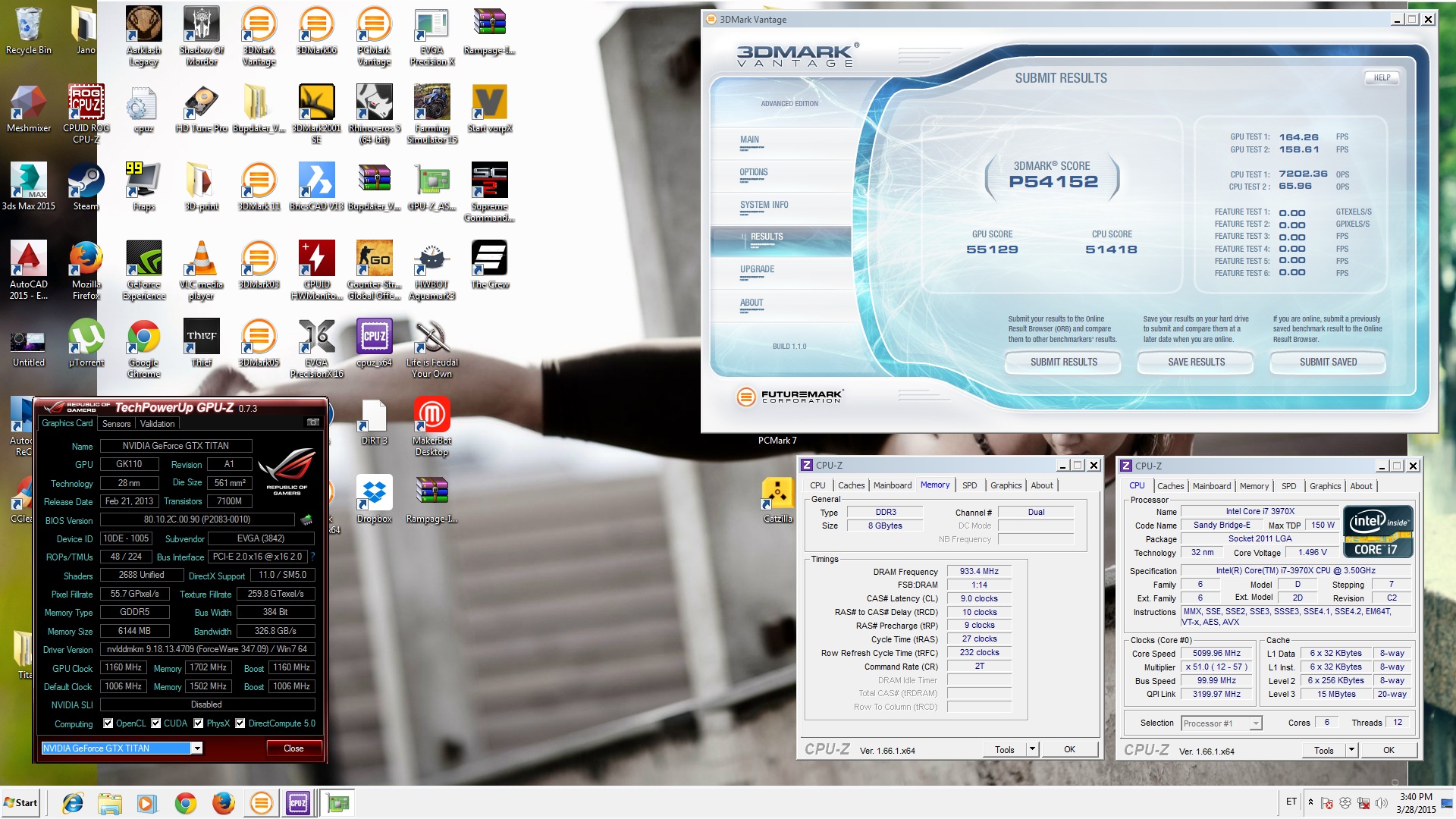
Task: Click the GPU-Z BIOS save icon
Action: click(306, 519)
